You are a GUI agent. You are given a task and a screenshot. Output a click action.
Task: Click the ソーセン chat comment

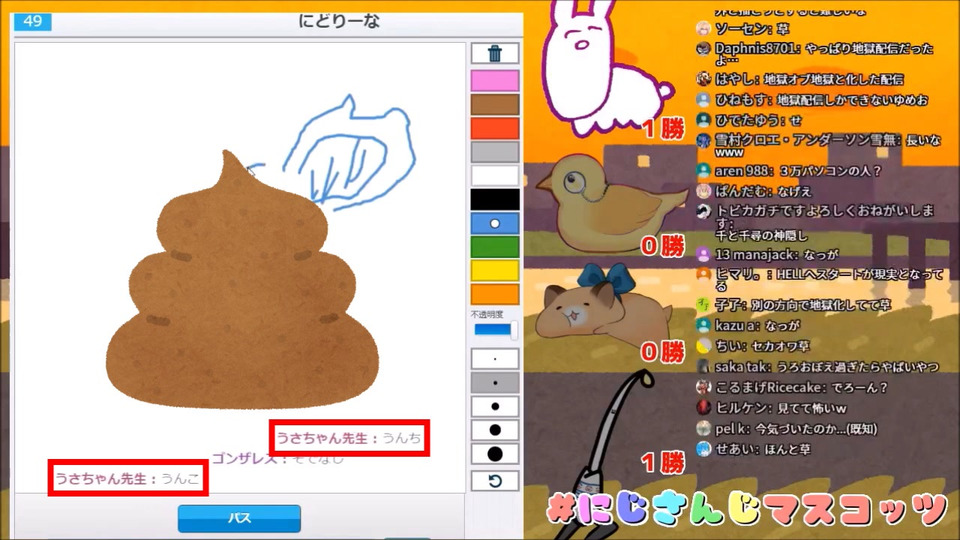(743, 29)
